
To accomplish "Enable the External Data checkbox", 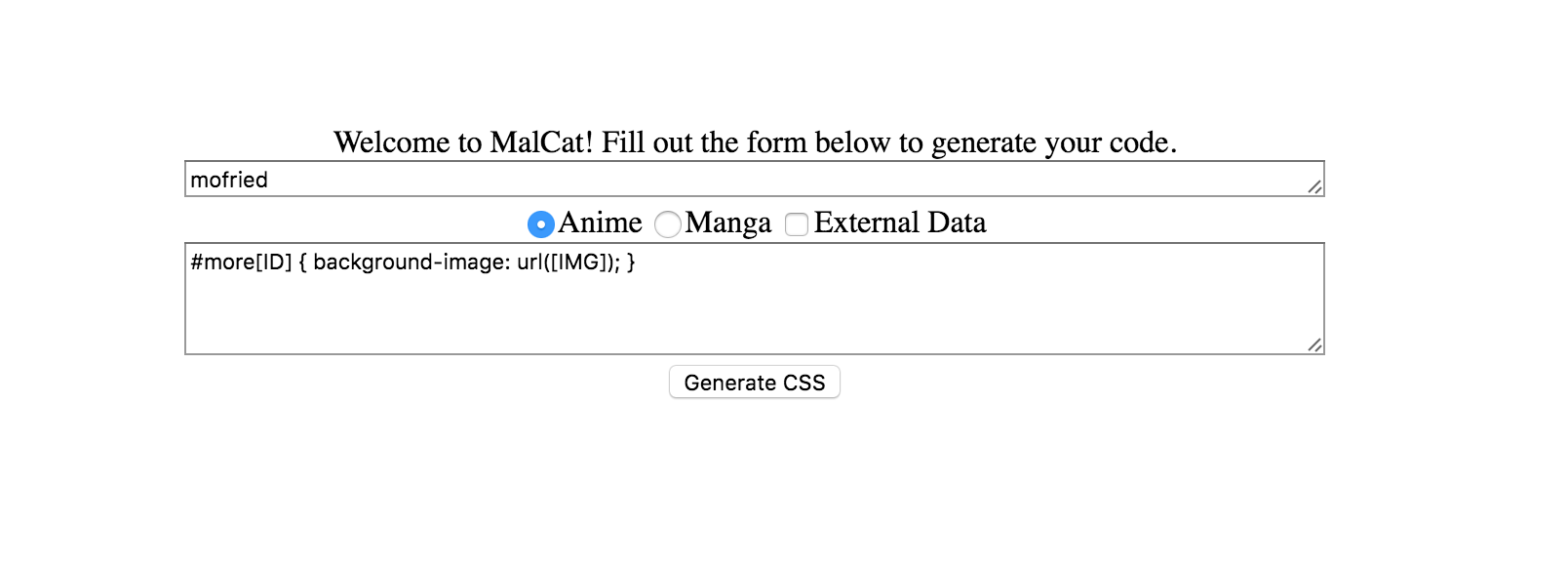I will [x=797, y=224].
